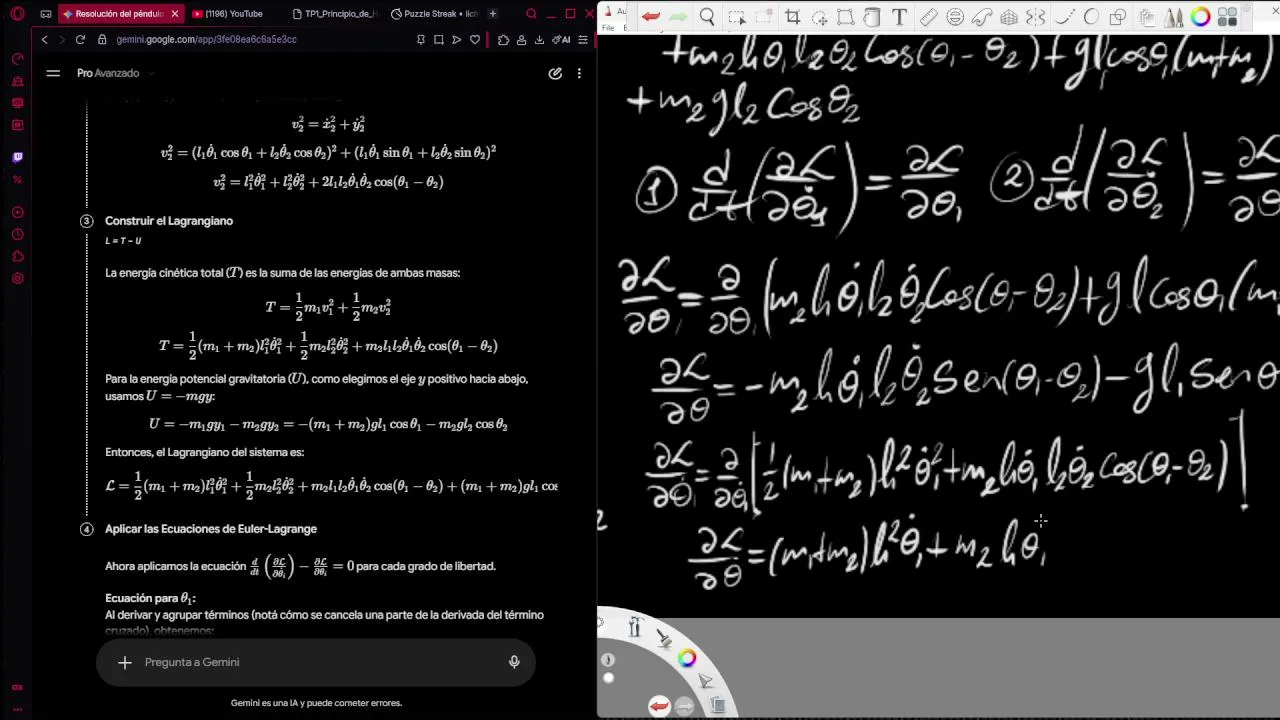Viewport: 1280px width, 720px height.
Task: Click Undo arrow in SketchBook toolbar
Action: [650, 16]
